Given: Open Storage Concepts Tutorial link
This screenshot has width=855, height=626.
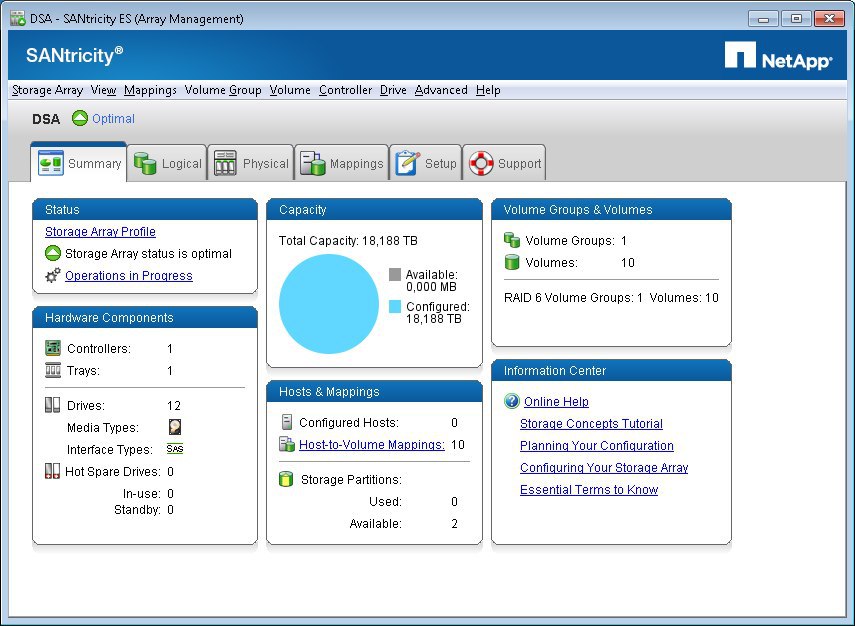Looking at the screenshot, I should coord(591,424).
